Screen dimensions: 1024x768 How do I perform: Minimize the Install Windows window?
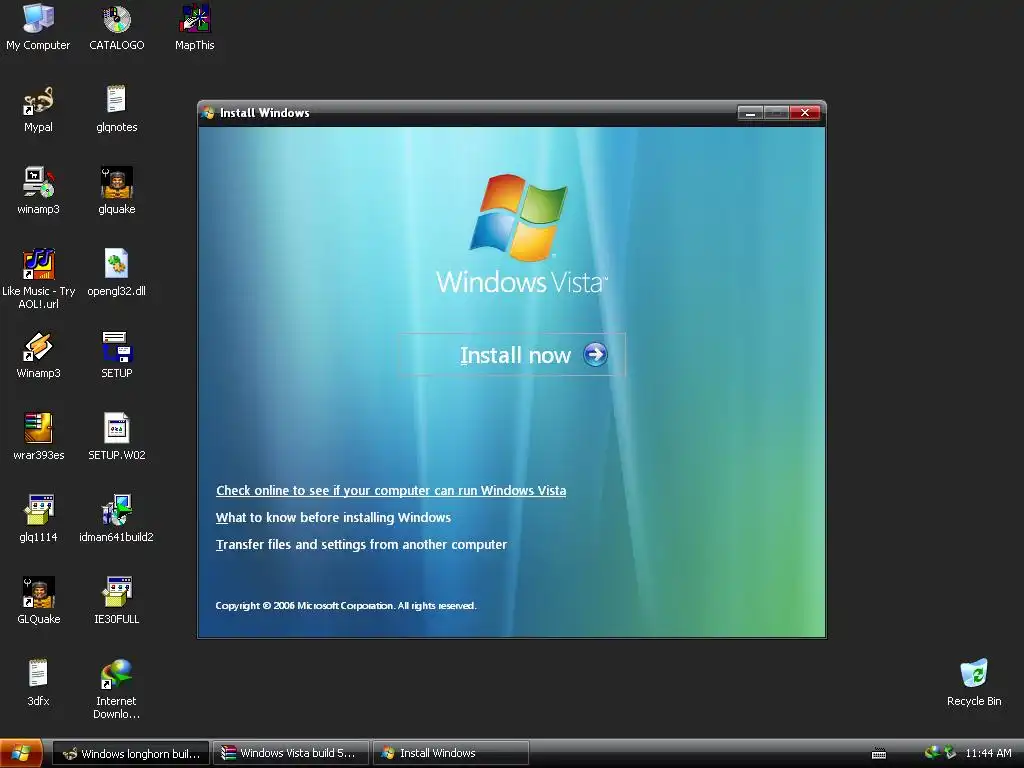tap(750, 113)
